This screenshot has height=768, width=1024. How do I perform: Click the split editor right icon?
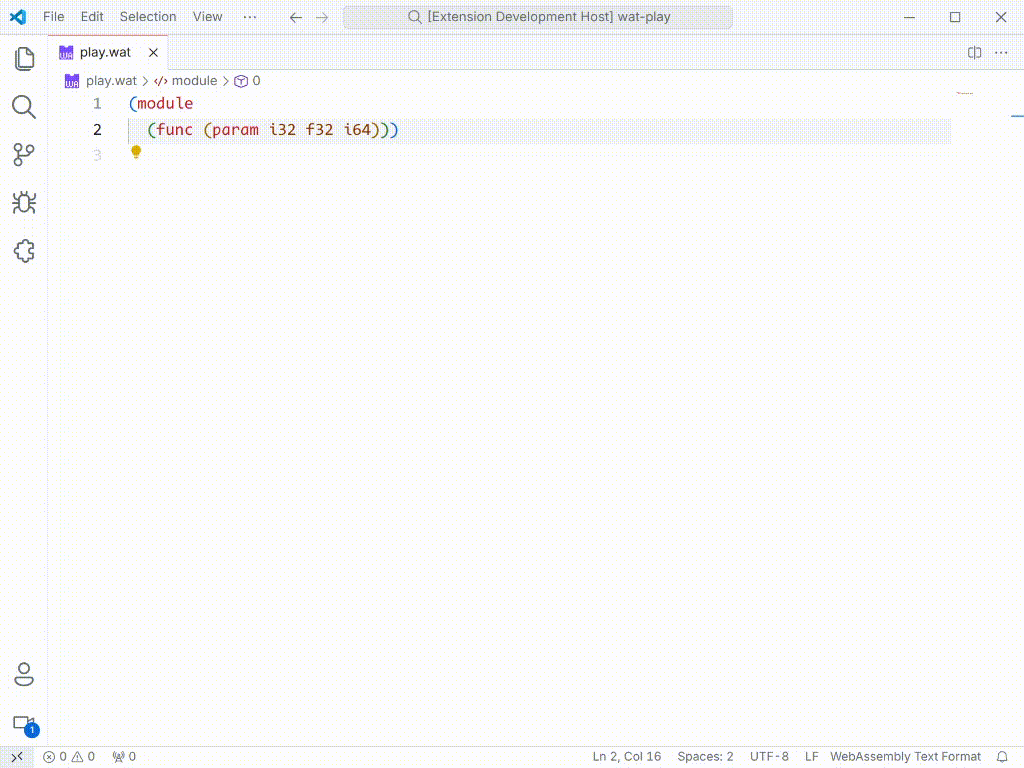[974, 53]
